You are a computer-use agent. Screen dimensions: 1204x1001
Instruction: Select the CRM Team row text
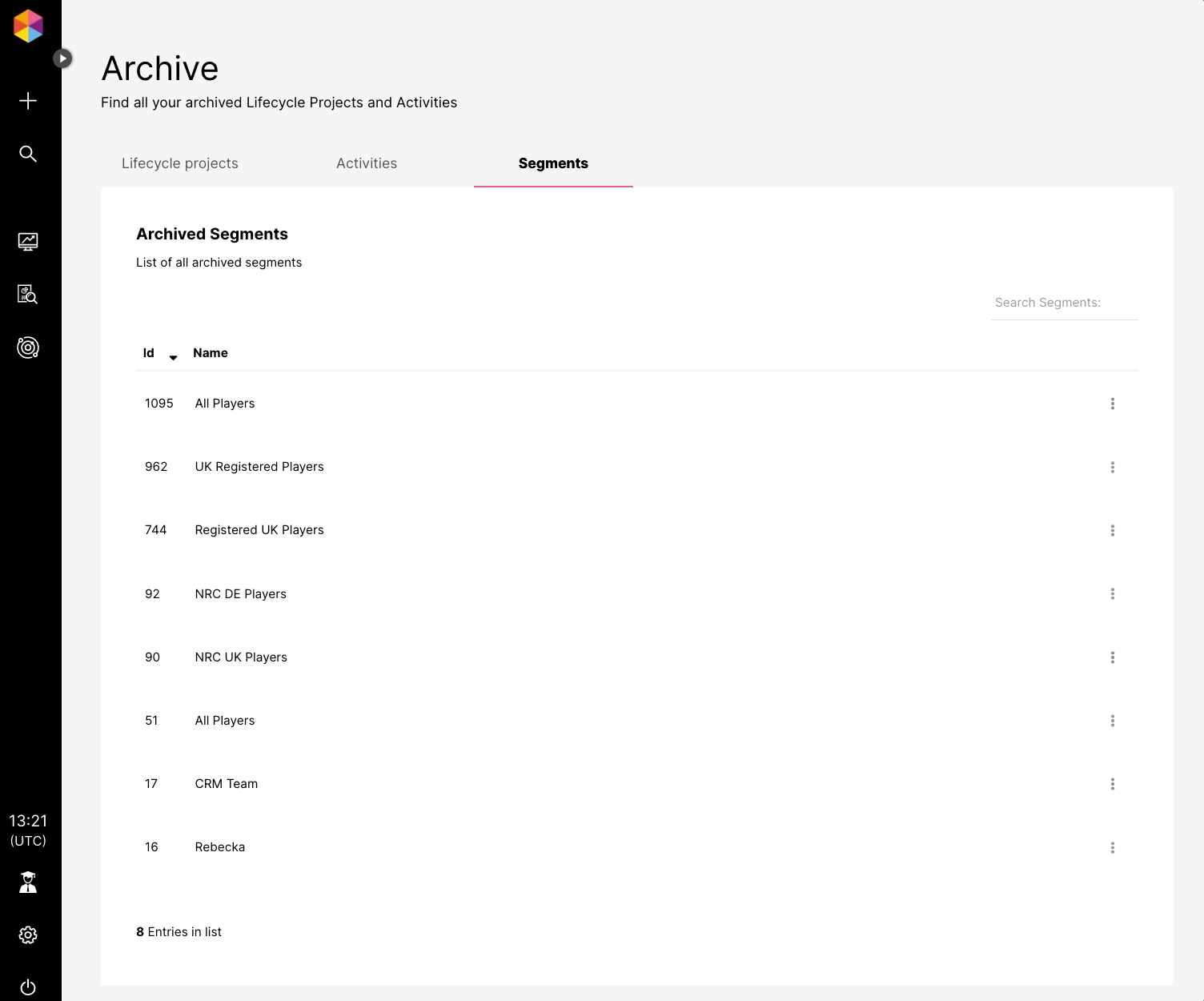coord(227,784)
